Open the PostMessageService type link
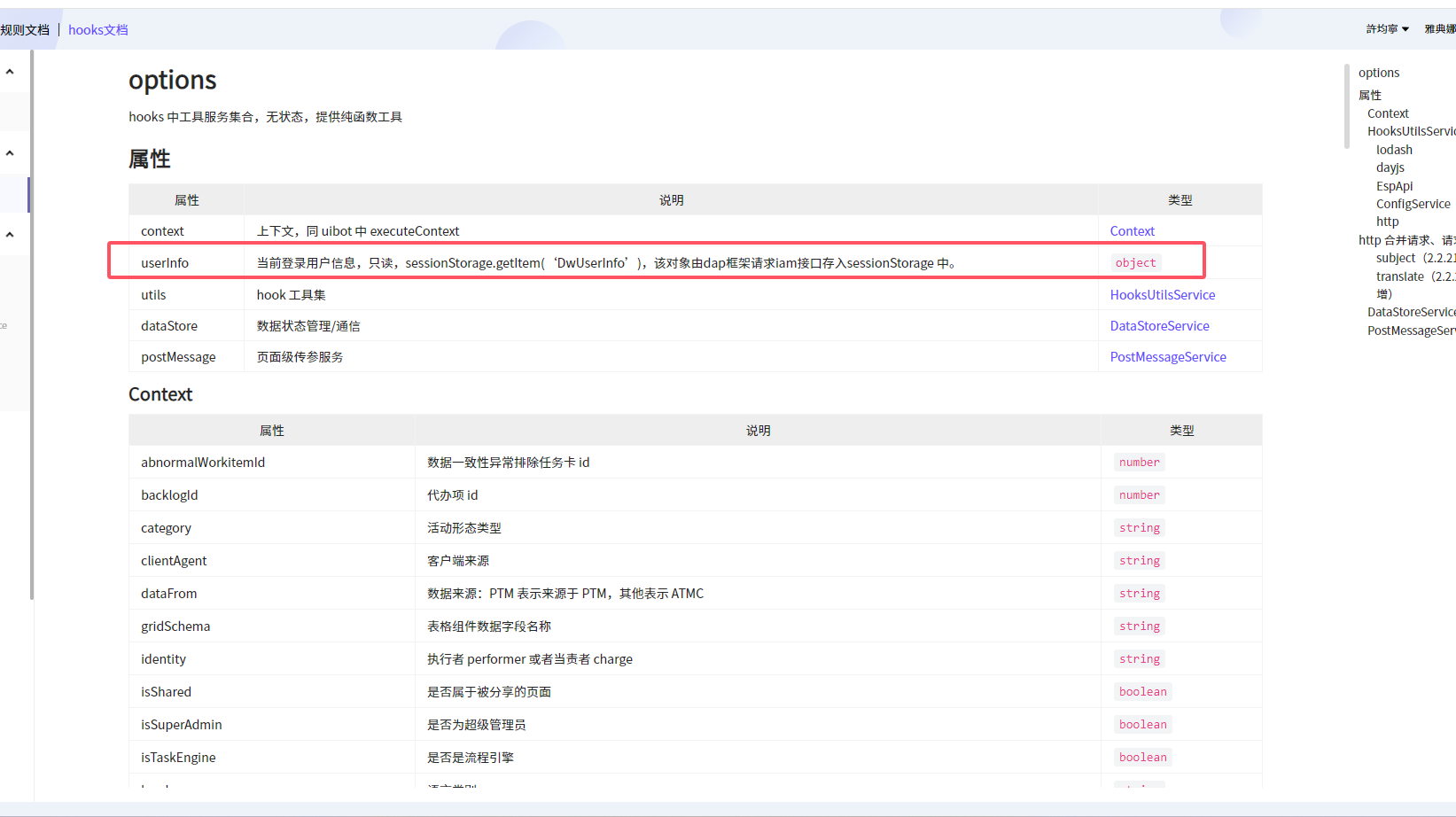Viewport: 1456px width, 817px height. (x=1167, y=357)
